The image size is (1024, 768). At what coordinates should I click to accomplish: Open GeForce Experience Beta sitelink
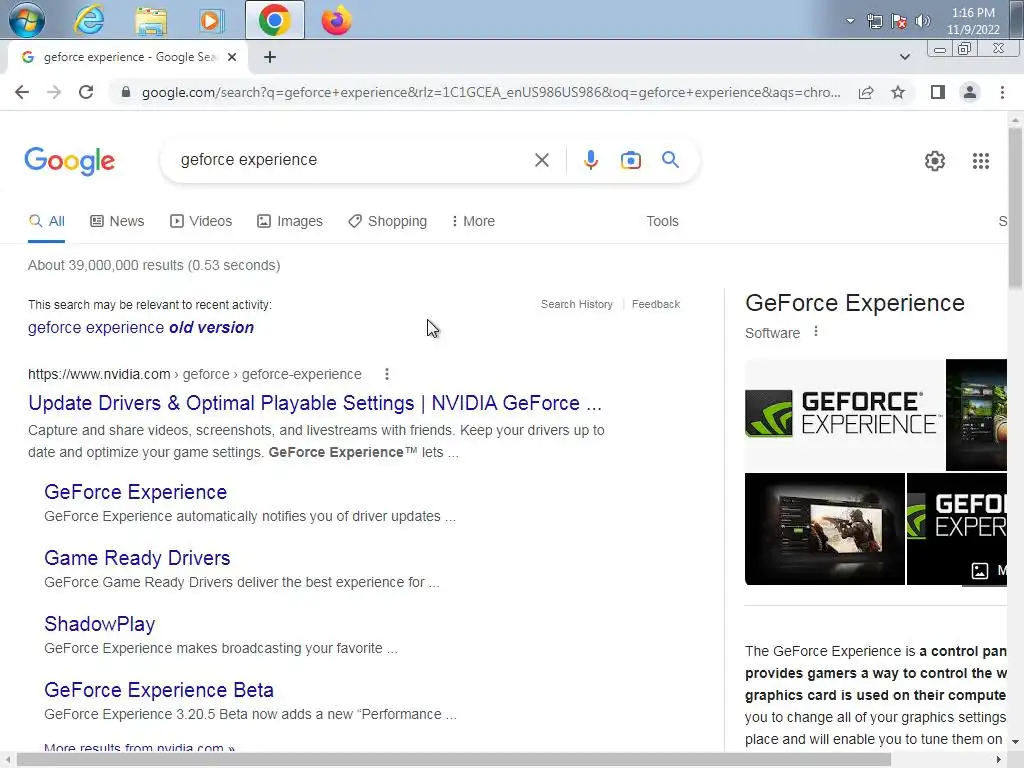click(x=159, y=690)
